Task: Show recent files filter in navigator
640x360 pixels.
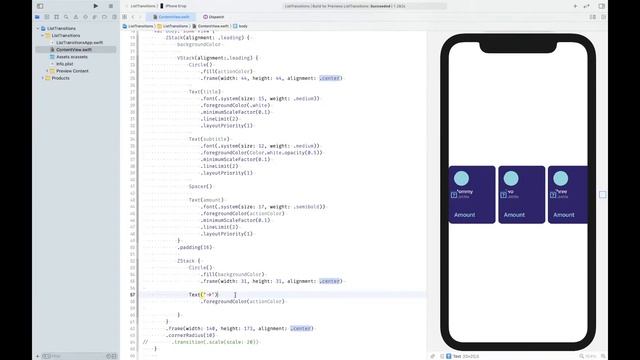Action: point(109,356)
